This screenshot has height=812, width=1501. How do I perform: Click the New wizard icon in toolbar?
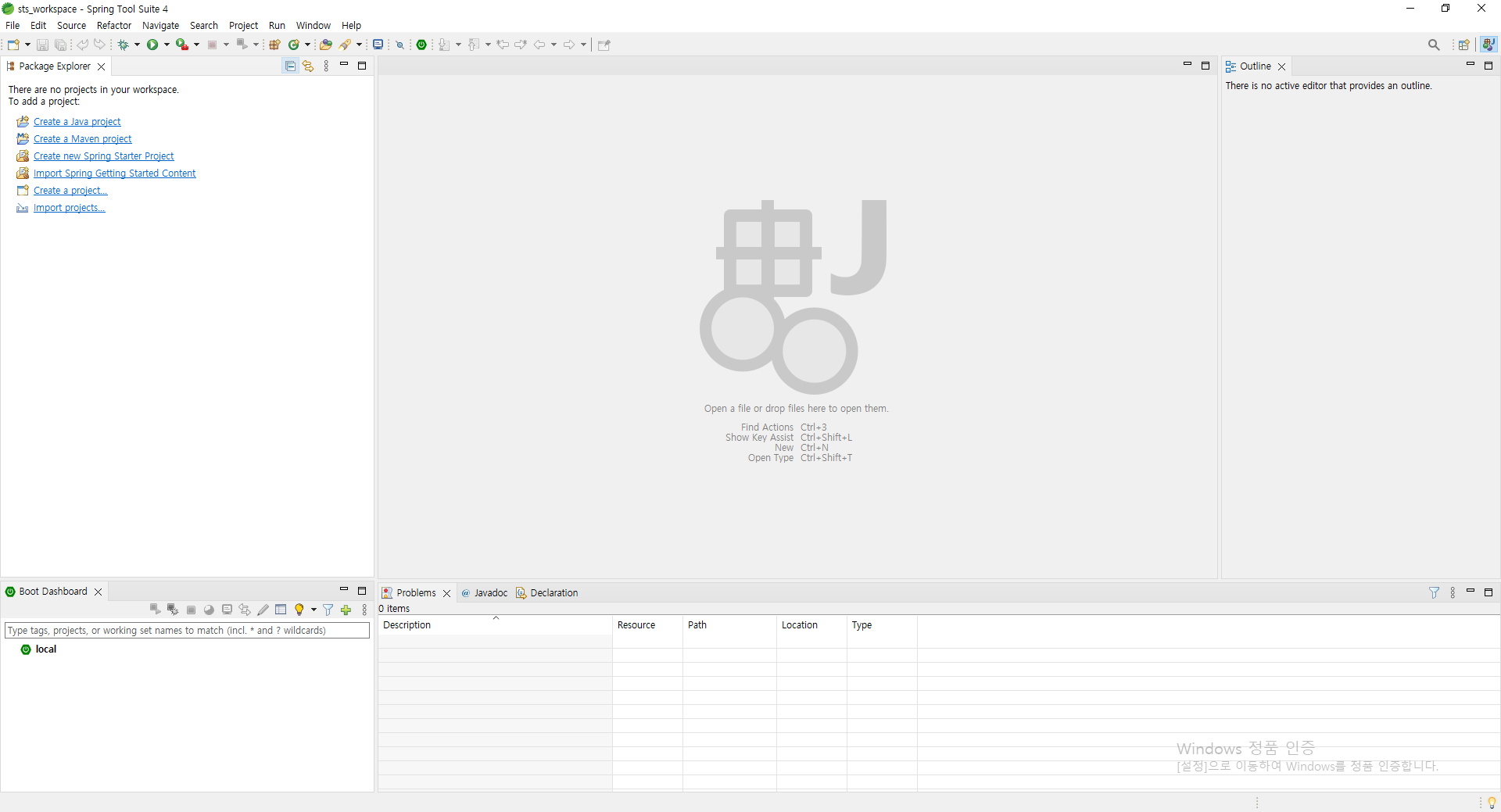13,45
